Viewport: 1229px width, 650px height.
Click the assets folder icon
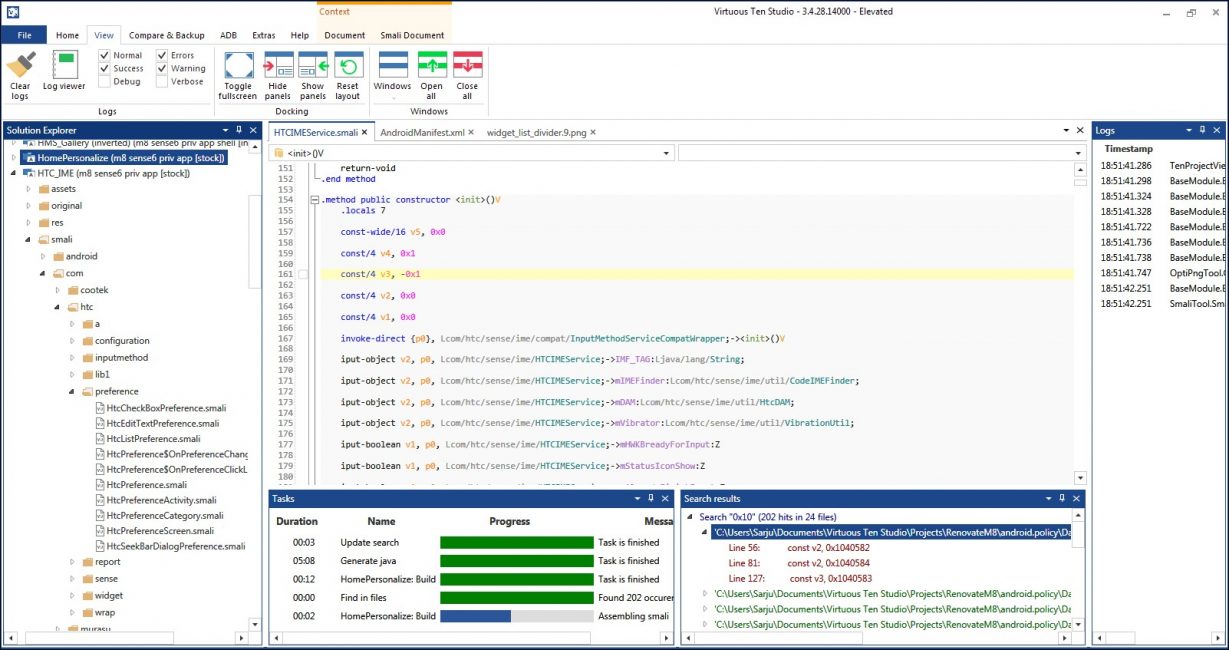pos(44,189)
